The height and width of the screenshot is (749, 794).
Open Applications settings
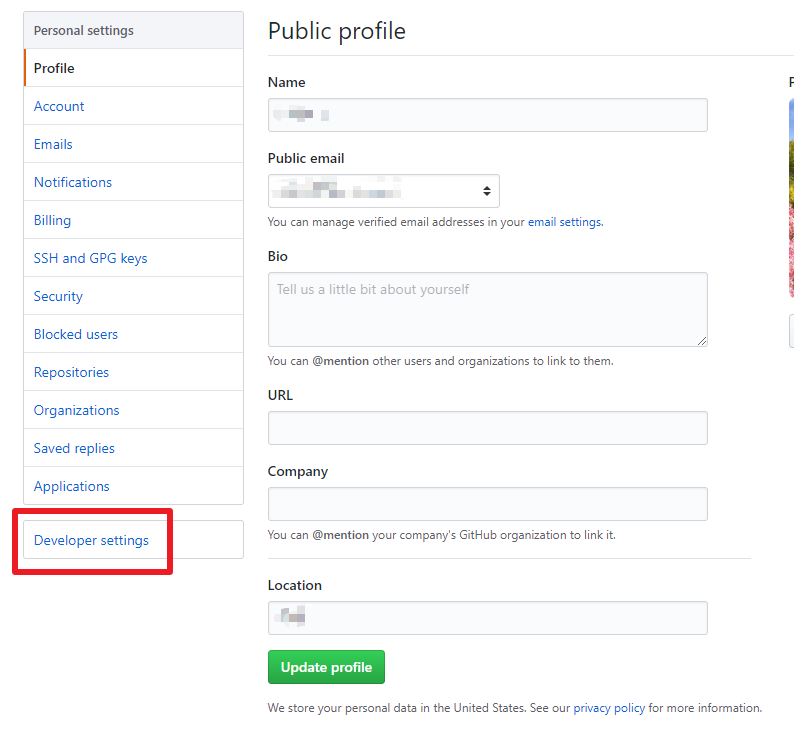(x=72, y=486)
